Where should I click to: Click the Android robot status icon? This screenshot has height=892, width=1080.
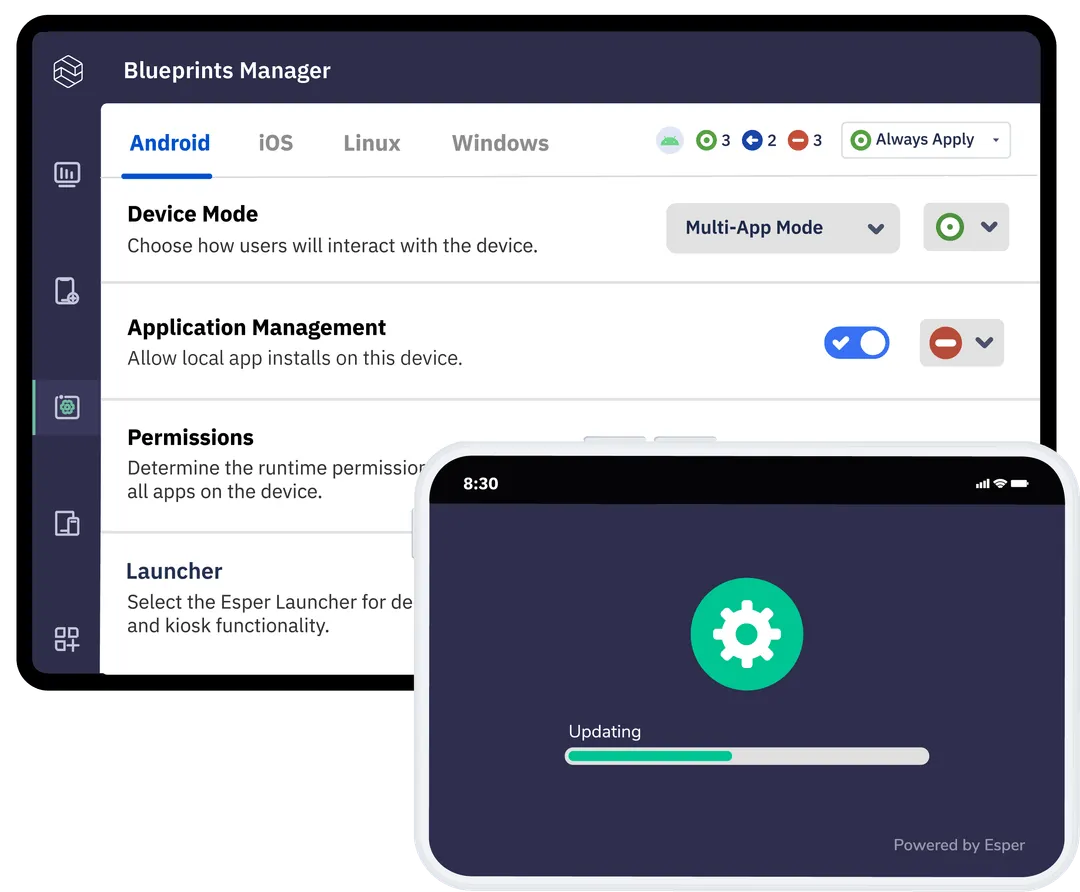click(x=669, y=141)
